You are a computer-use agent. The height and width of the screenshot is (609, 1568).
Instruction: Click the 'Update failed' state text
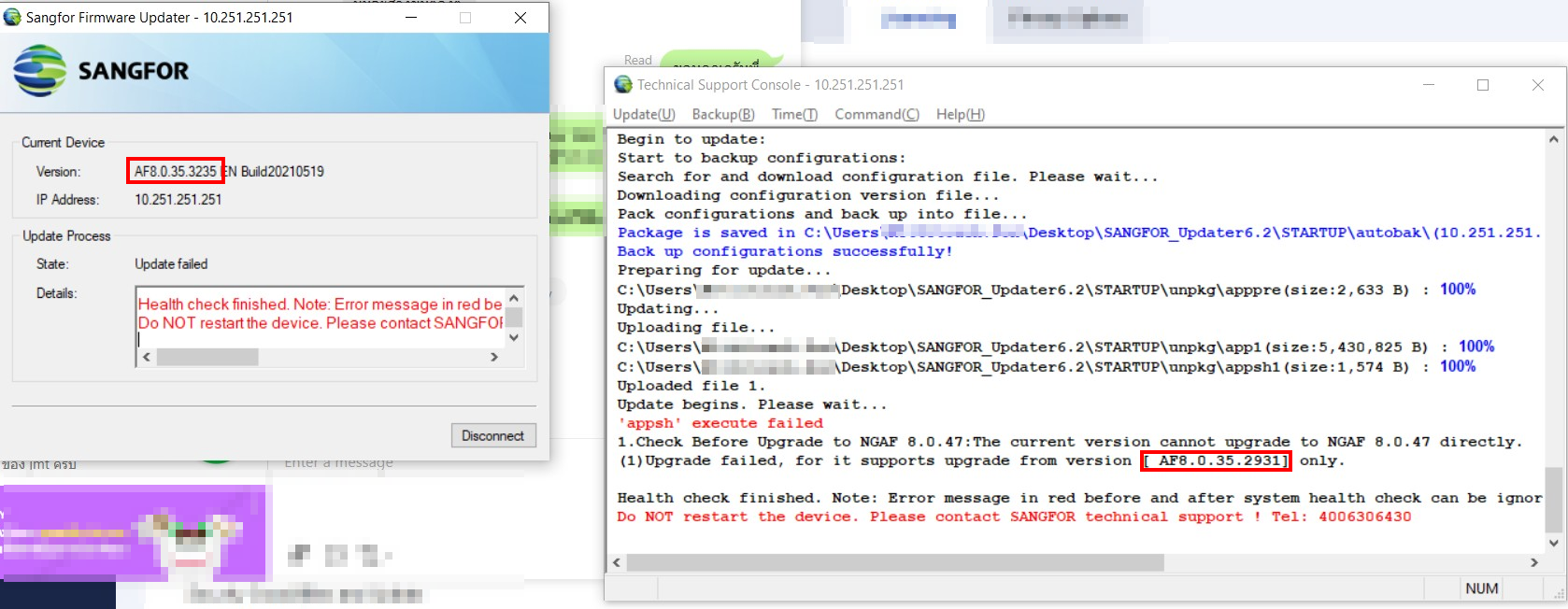[171, 263]
